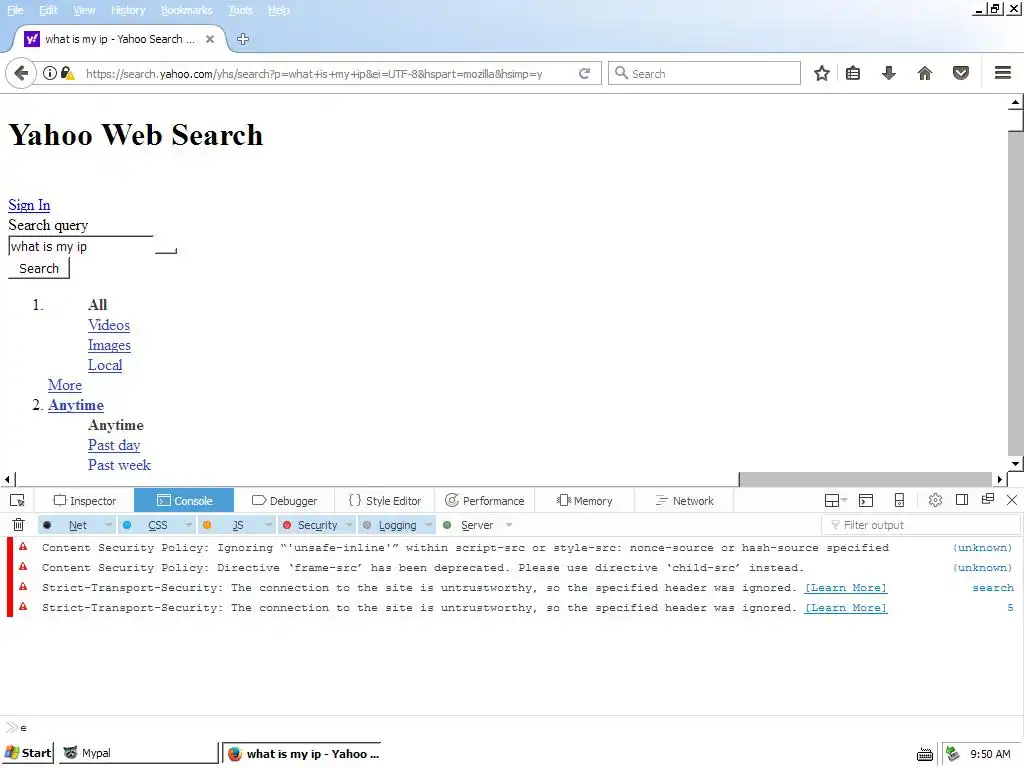This screenshot has height=768, width=1024.
Task: Open the devtools toolbox frame selector icon
Action: tap(835, 501)
